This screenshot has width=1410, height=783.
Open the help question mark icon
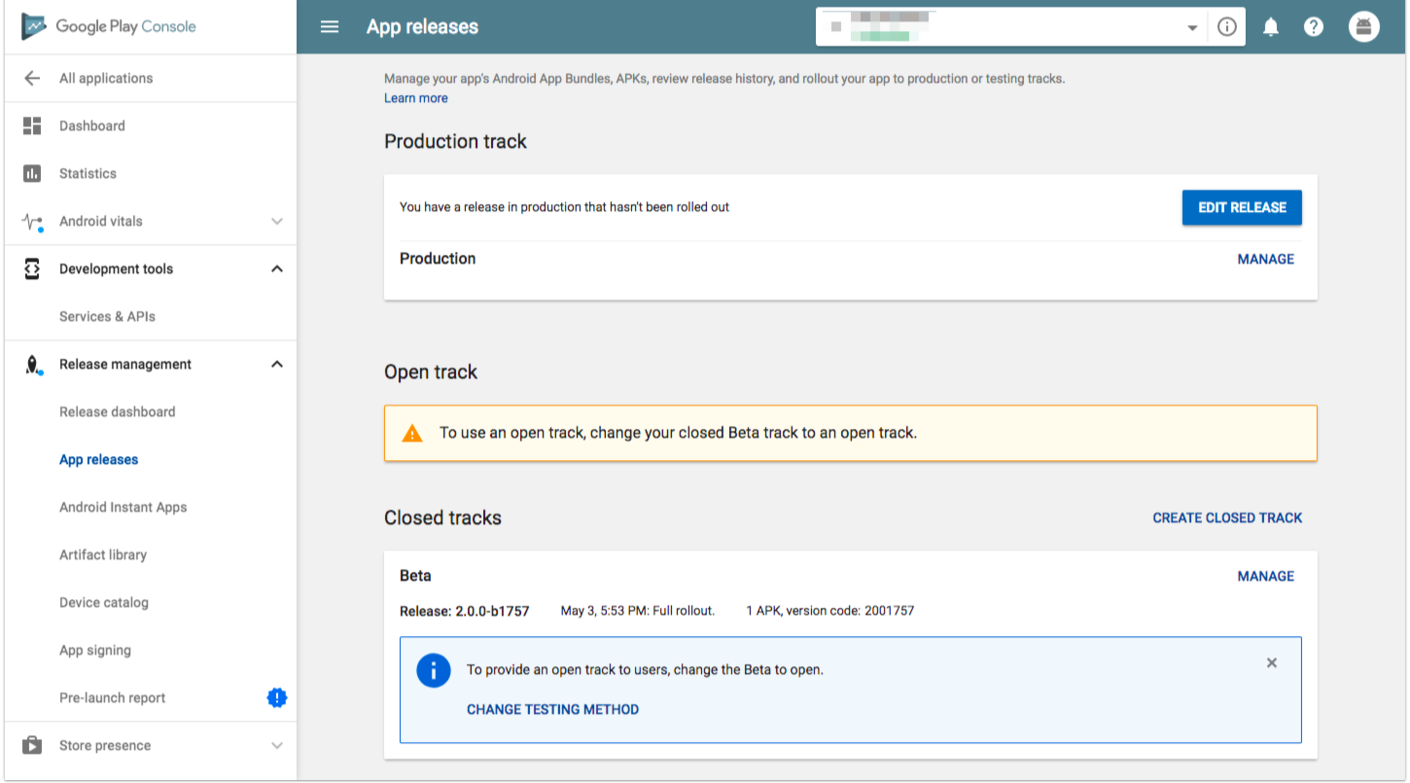coord(1313,27)
